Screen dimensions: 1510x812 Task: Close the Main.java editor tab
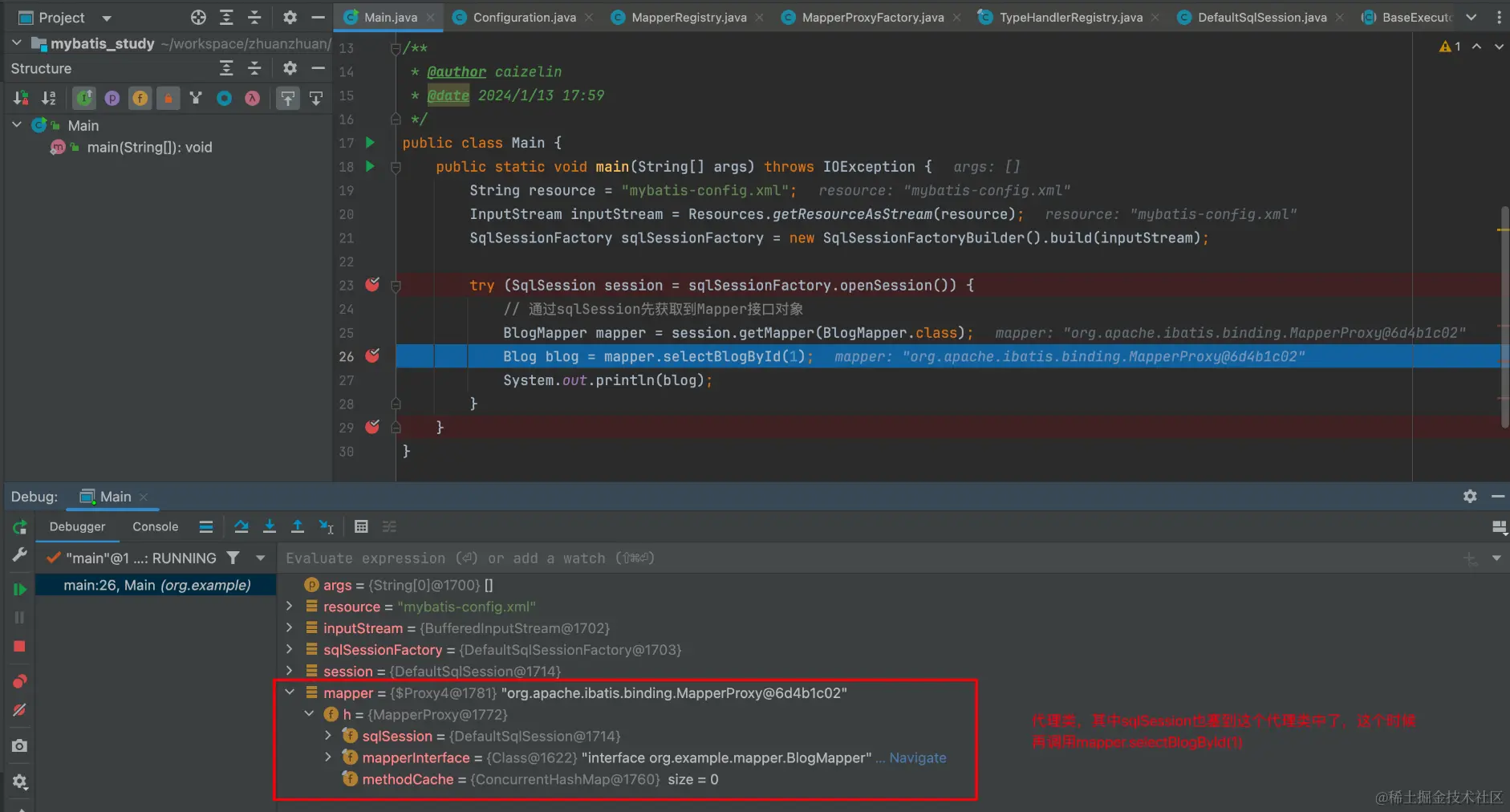point(431,17)
